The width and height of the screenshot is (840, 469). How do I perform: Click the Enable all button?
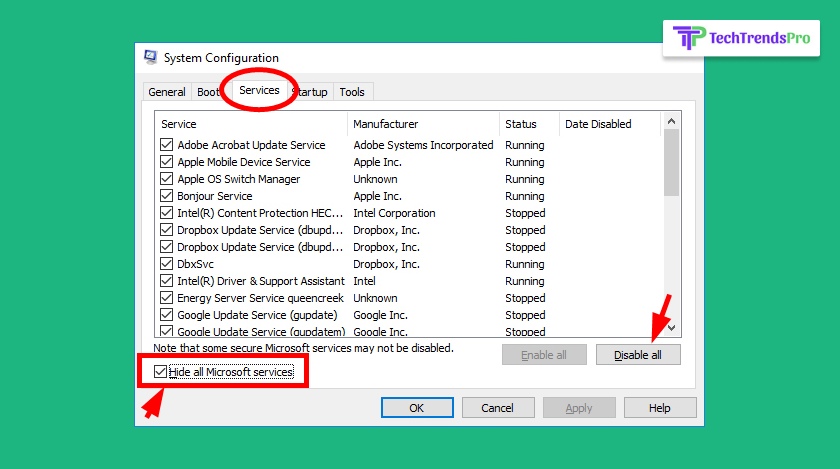544,355
